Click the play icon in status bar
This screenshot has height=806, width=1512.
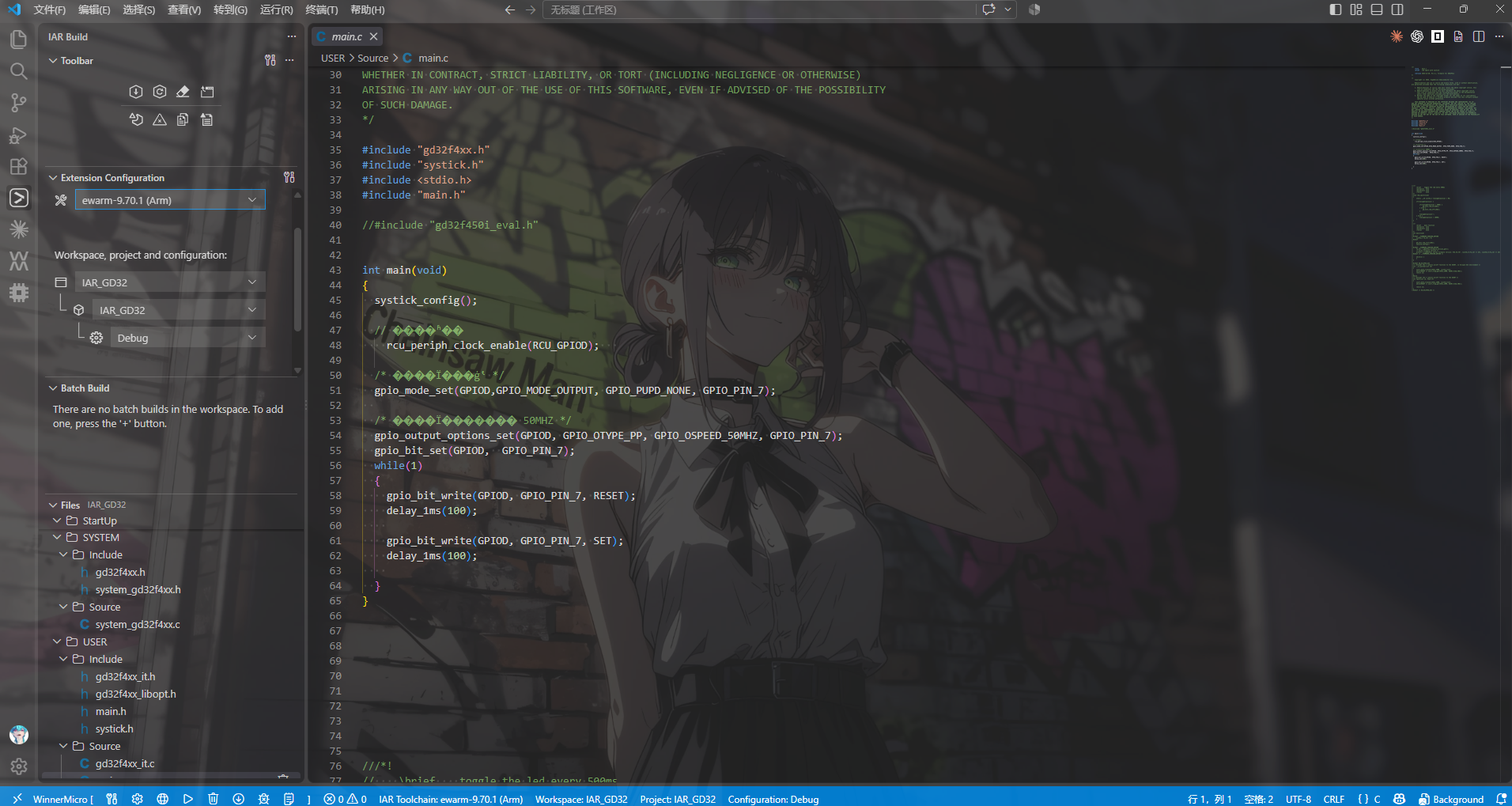(x=187, y=799)
